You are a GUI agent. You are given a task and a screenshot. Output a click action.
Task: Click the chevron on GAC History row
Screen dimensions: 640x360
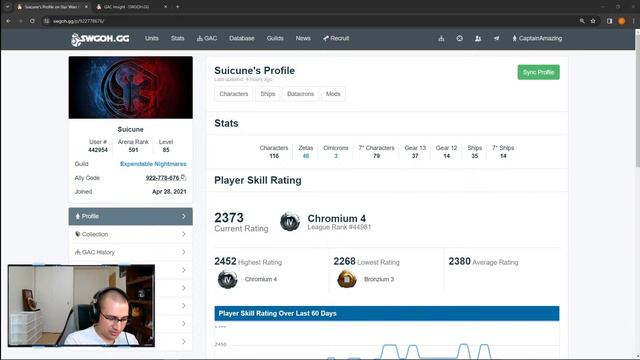click(x=184, y=252)
